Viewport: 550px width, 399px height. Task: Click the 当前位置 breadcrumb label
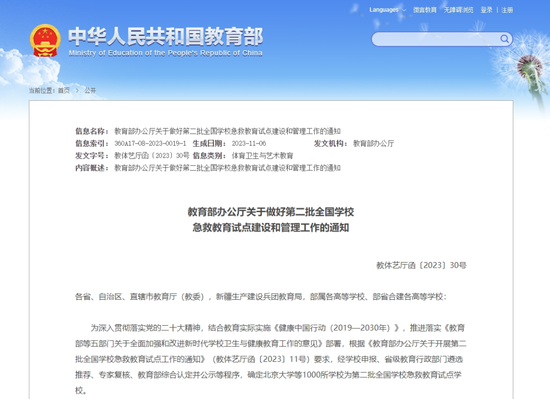pos(42,90)
